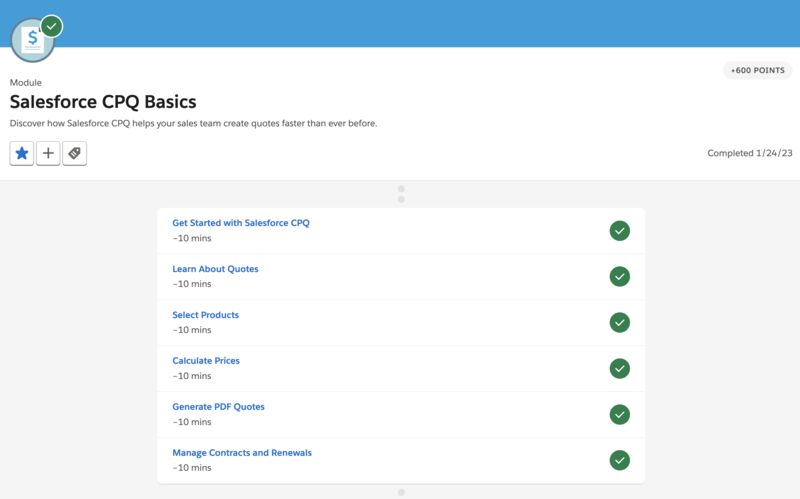Click ~10 mins under Calculate Prices
800x499 pixels.
click(x=192, y=376)
